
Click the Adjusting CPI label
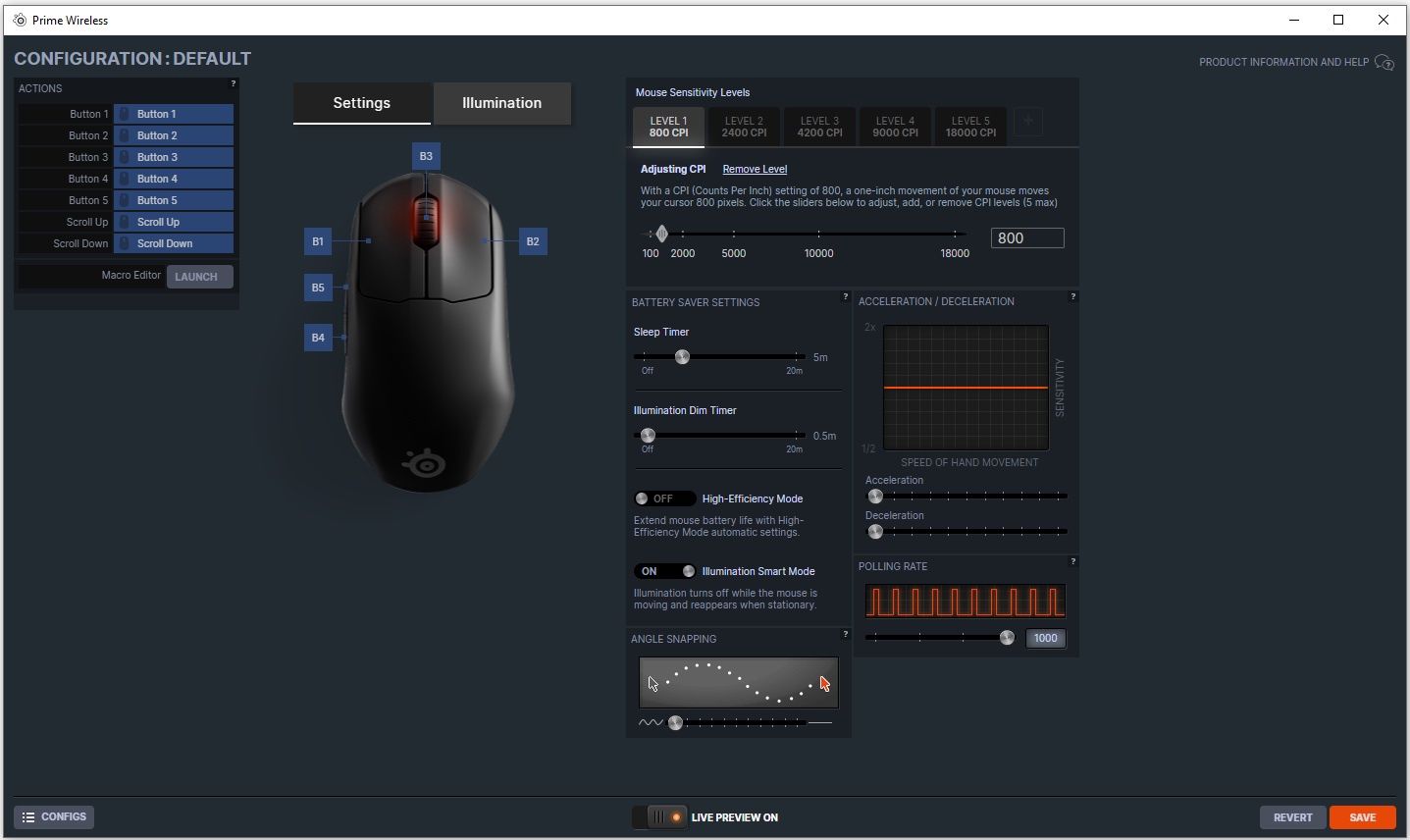[673, 169]
